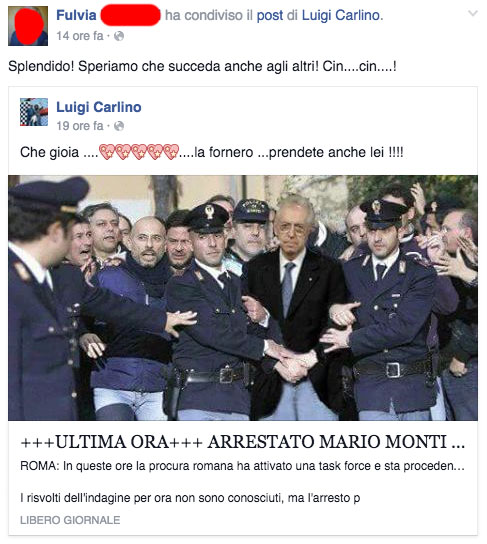Click globe privacy icon beside 14 ore fa

(119, 36)
